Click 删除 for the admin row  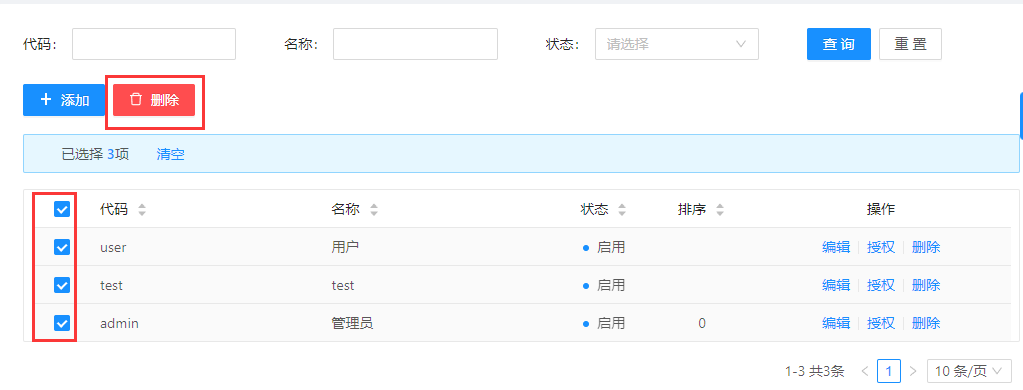coord(926,323)
